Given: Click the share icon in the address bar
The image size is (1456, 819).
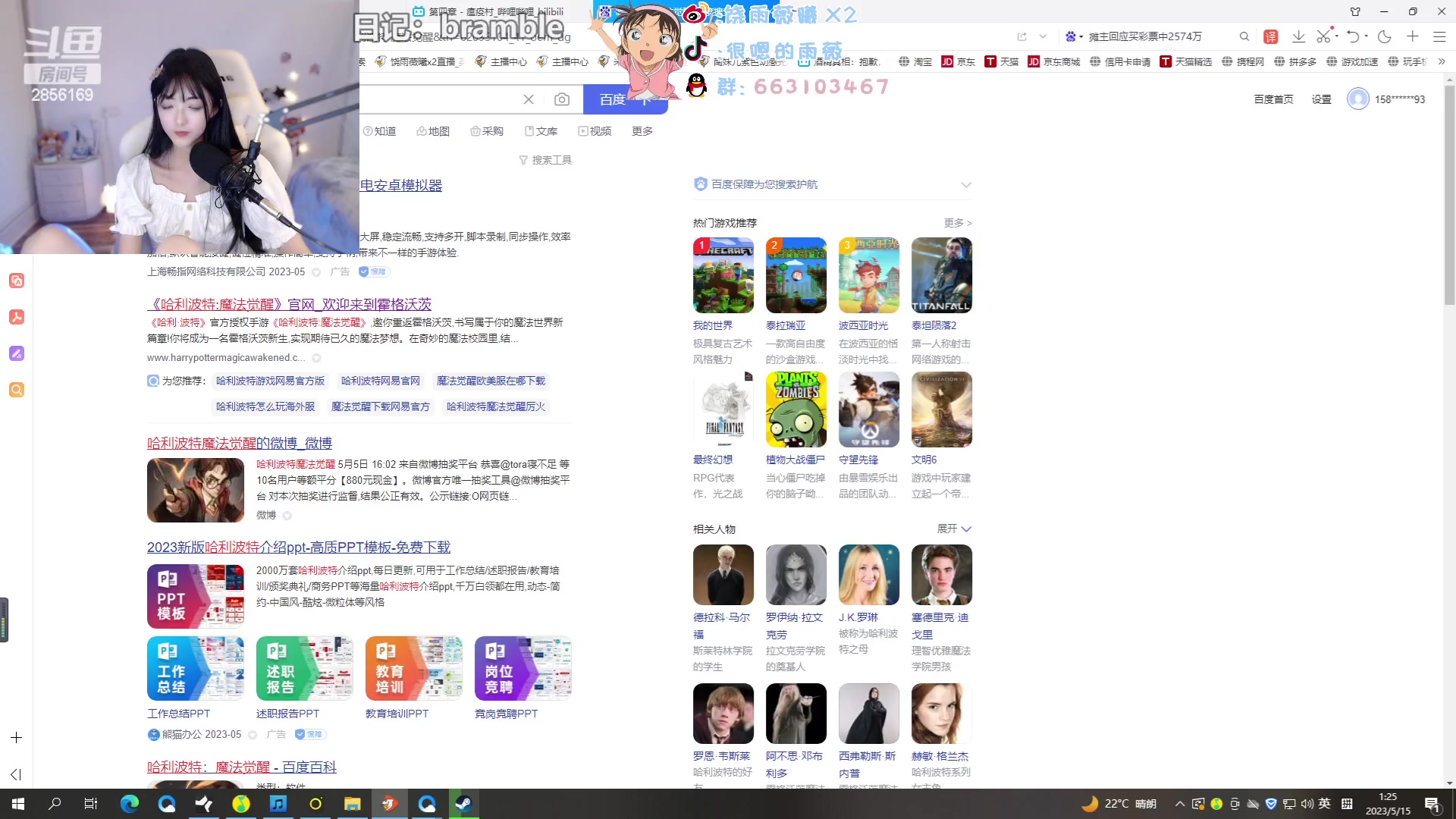Looking at the screenshot, I should [1021, 36].
